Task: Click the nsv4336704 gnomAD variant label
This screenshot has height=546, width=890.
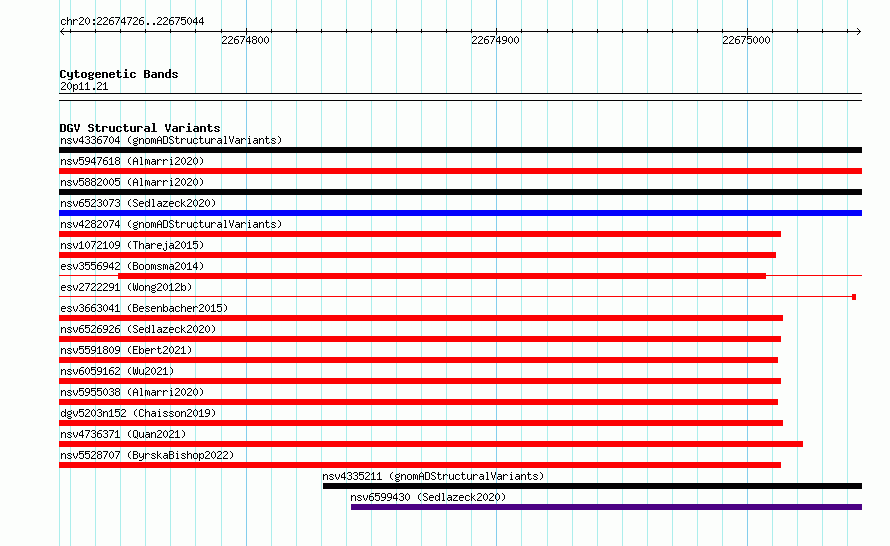Action: coord(171,140)
